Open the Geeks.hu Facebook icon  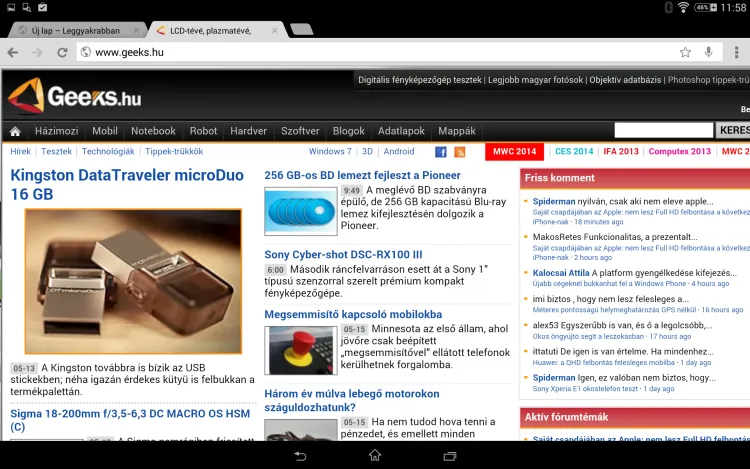(x=441, y=152)
